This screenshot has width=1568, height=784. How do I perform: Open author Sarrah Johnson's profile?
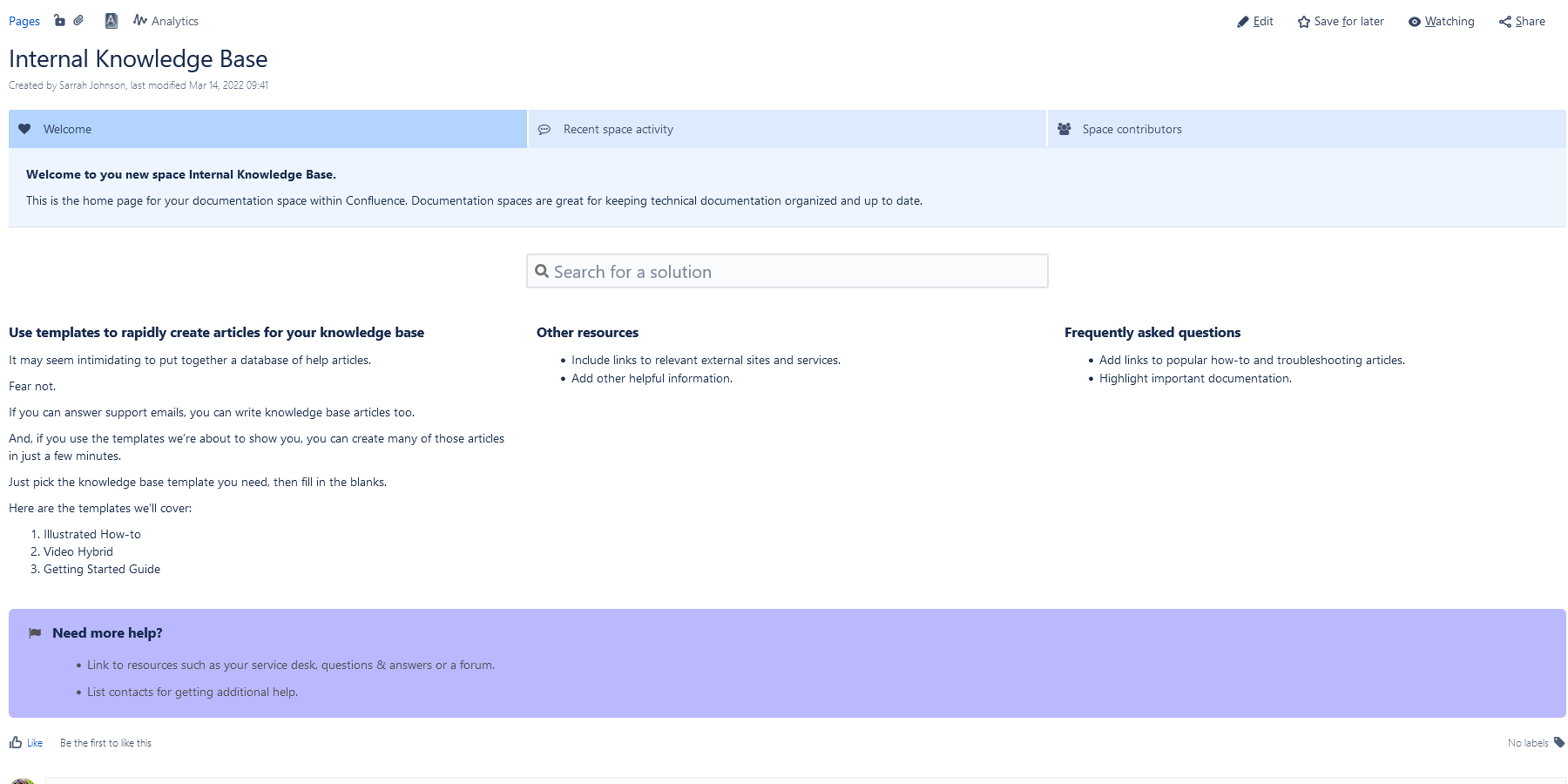90,84
